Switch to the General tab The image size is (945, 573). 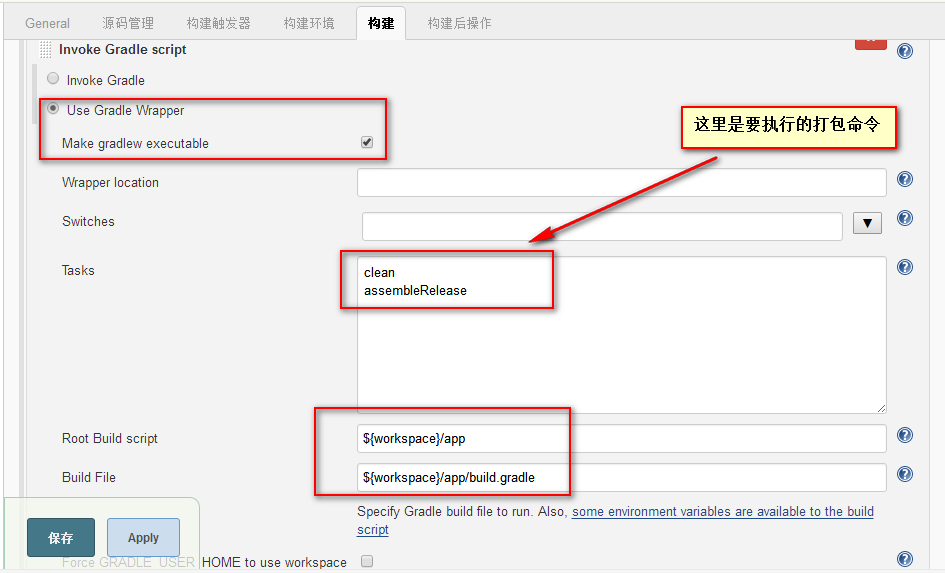(x=48, y=23)
